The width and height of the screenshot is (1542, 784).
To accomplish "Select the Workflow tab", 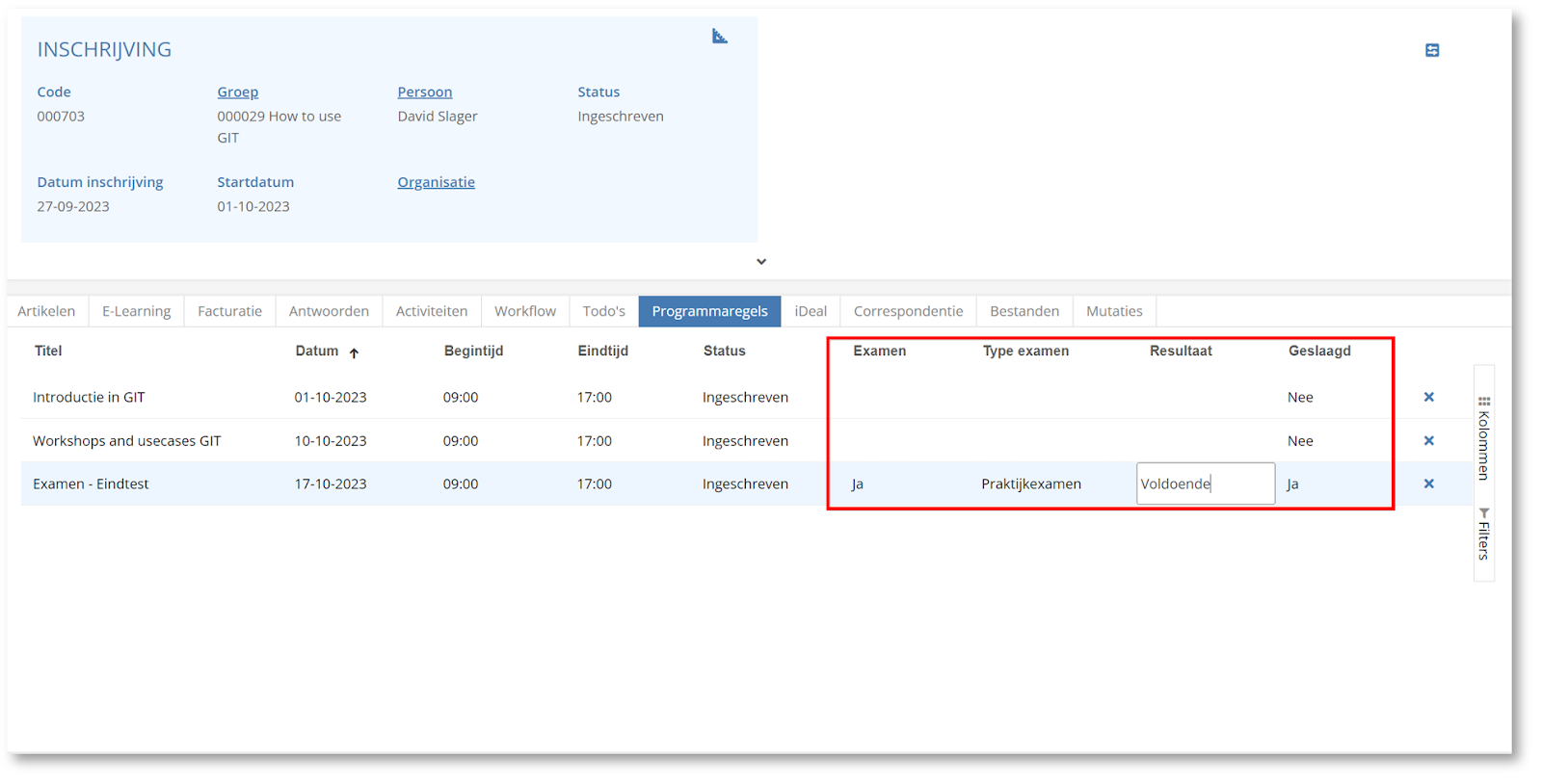I will point(524,311).
